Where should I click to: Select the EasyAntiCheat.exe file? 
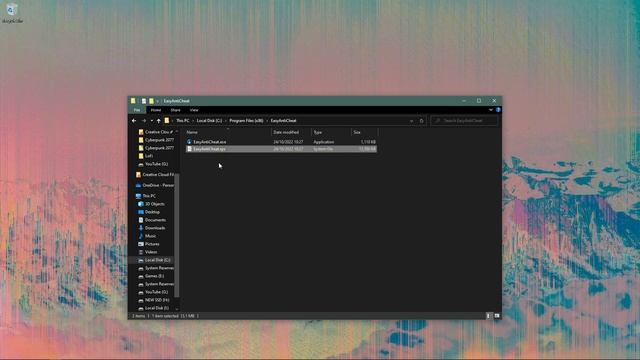(x=281, y=142)
